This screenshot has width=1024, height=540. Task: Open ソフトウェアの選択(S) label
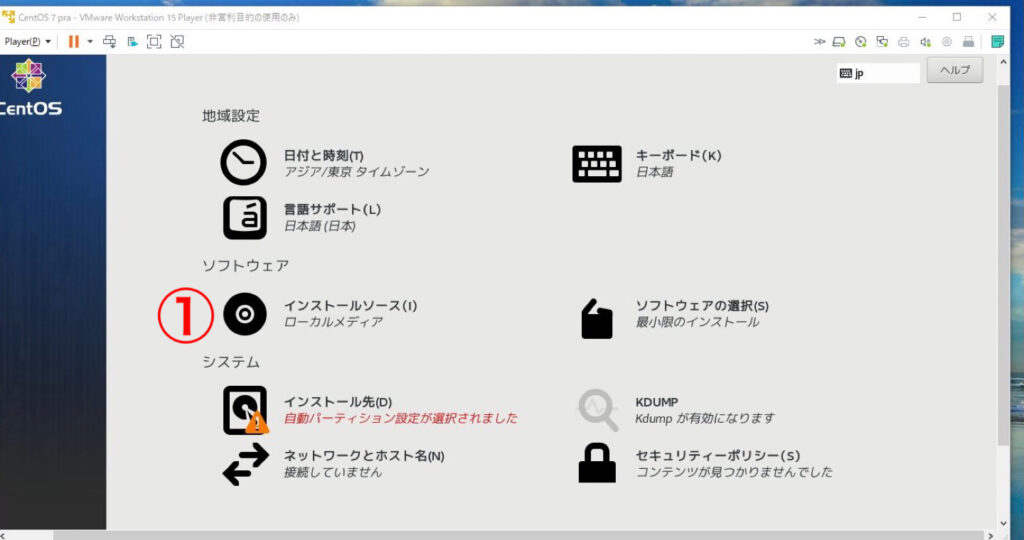702,306
